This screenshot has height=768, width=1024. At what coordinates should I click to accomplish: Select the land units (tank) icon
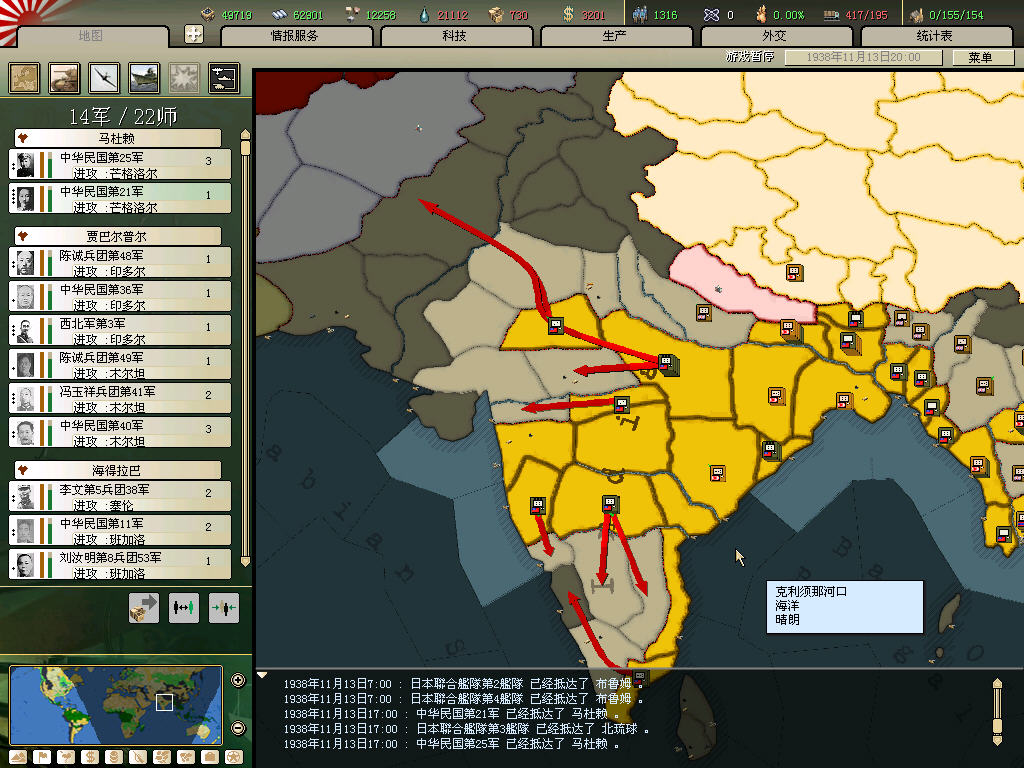(65, 78)
